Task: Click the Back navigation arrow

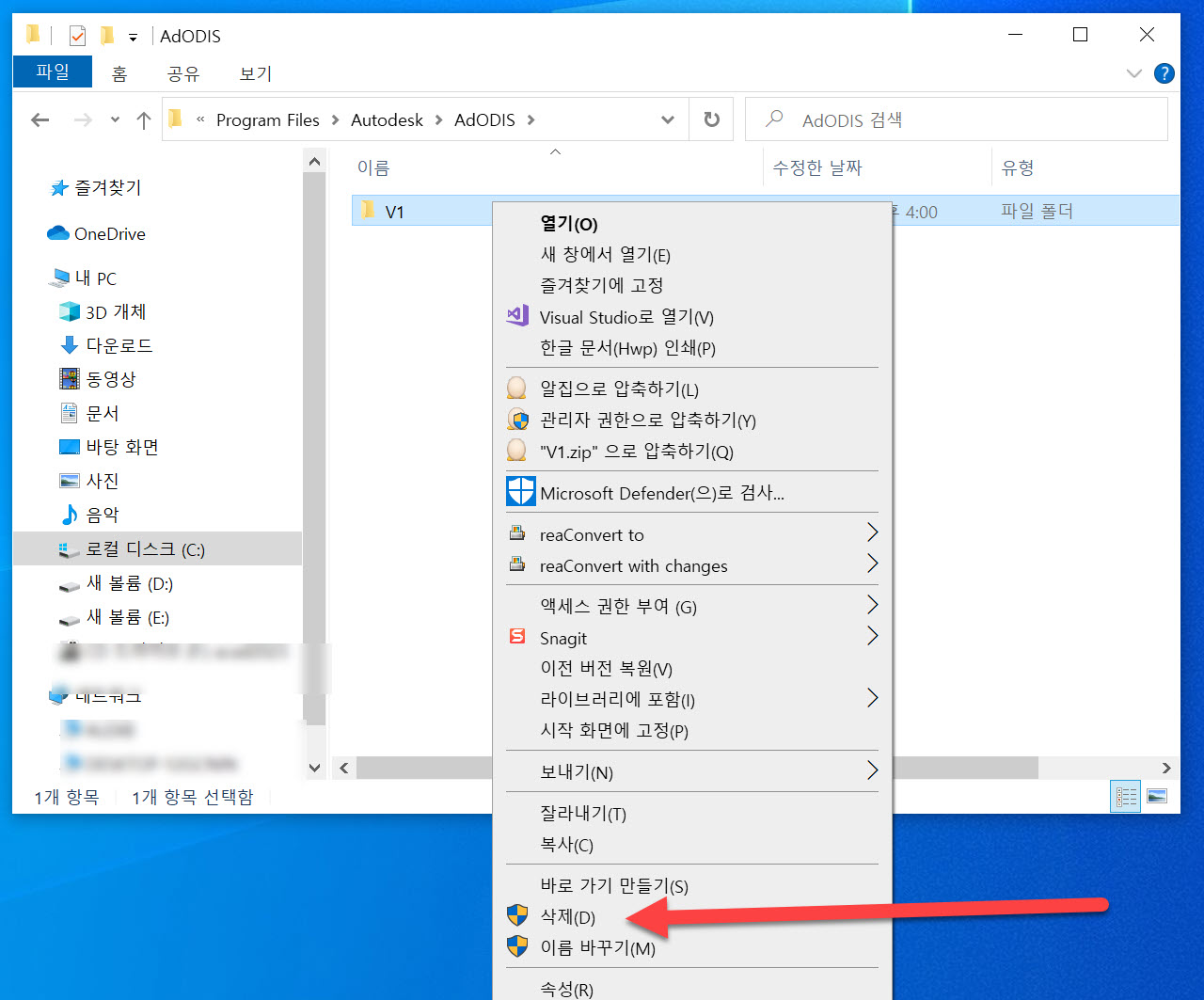Action: click(40, 119)
